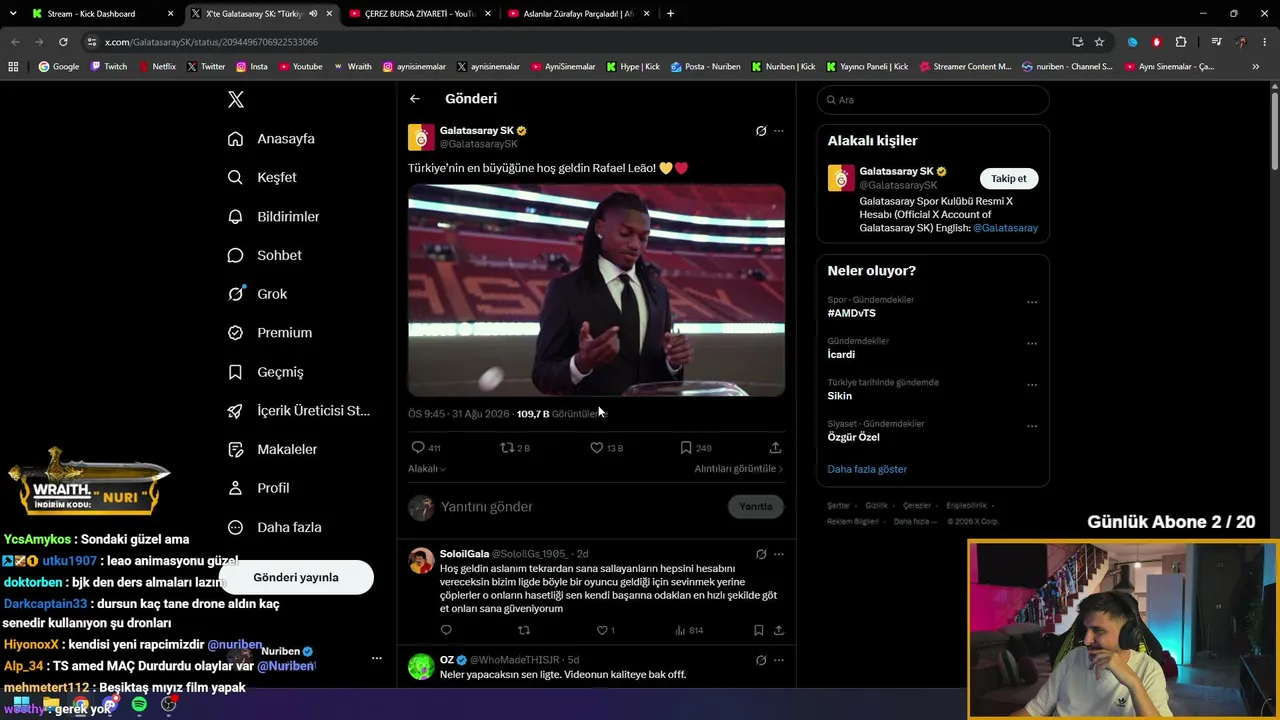Click the browser address bar URL

click(211, 42)
